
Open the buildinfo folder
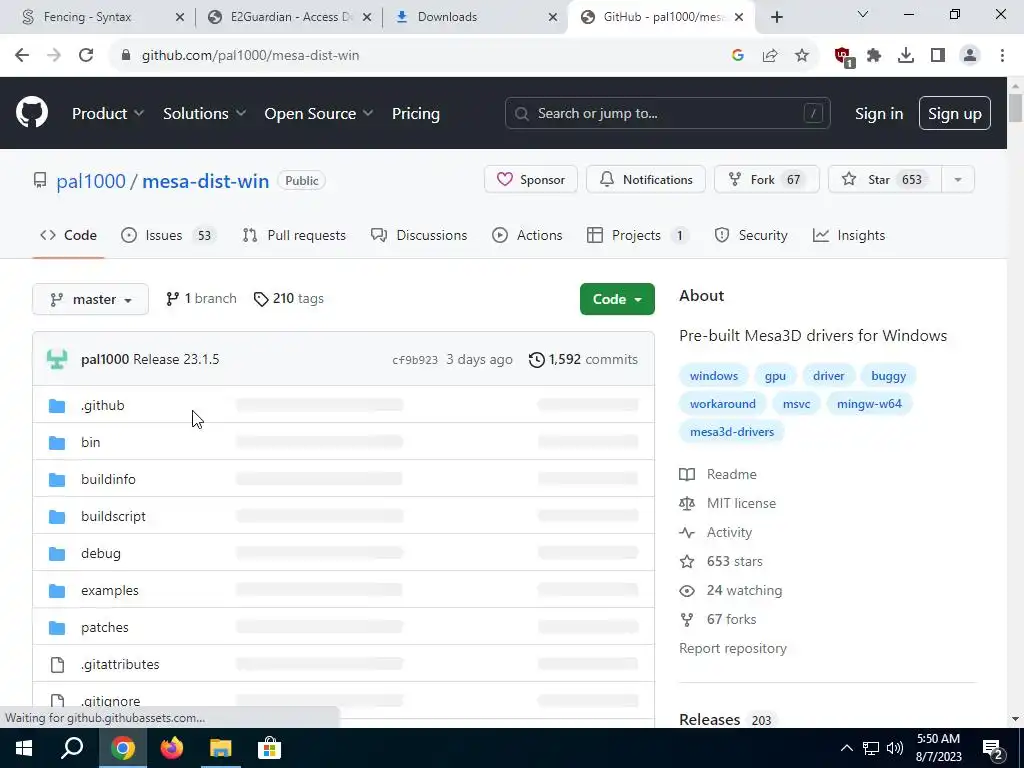tap(108, 479)
